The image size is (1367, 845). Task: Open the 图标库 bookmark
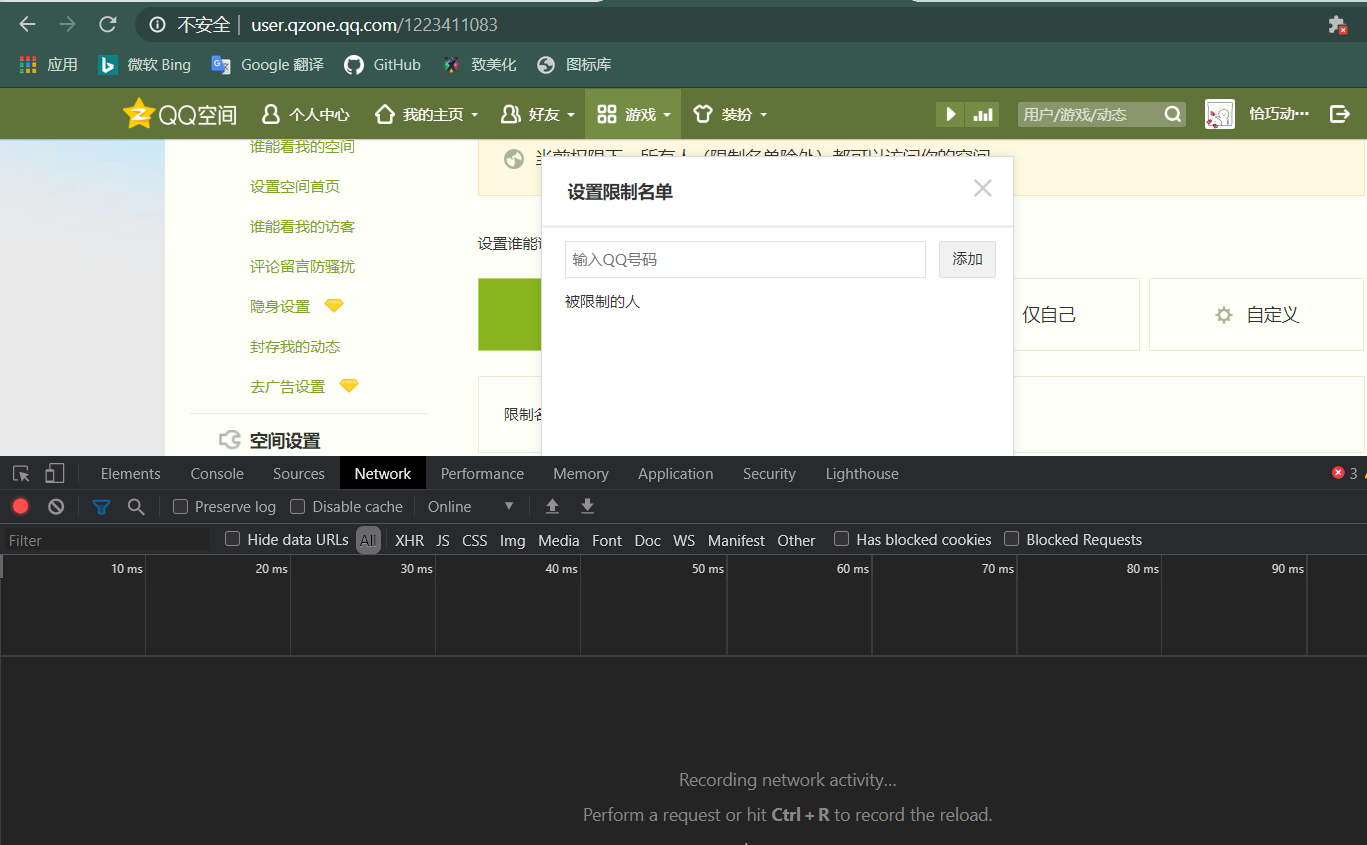pos(573,65)
